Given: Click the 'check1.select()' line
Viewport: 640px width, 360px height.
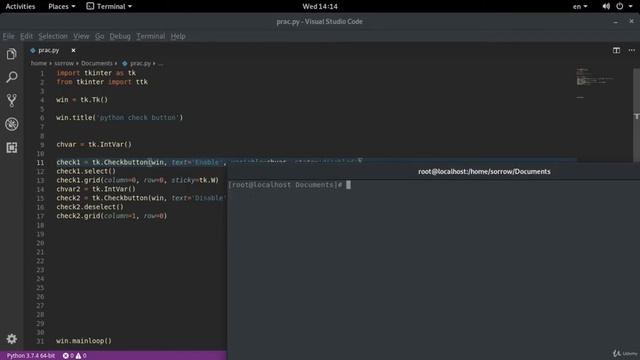Looking at the screenshot, I should (x=86, y=171).
